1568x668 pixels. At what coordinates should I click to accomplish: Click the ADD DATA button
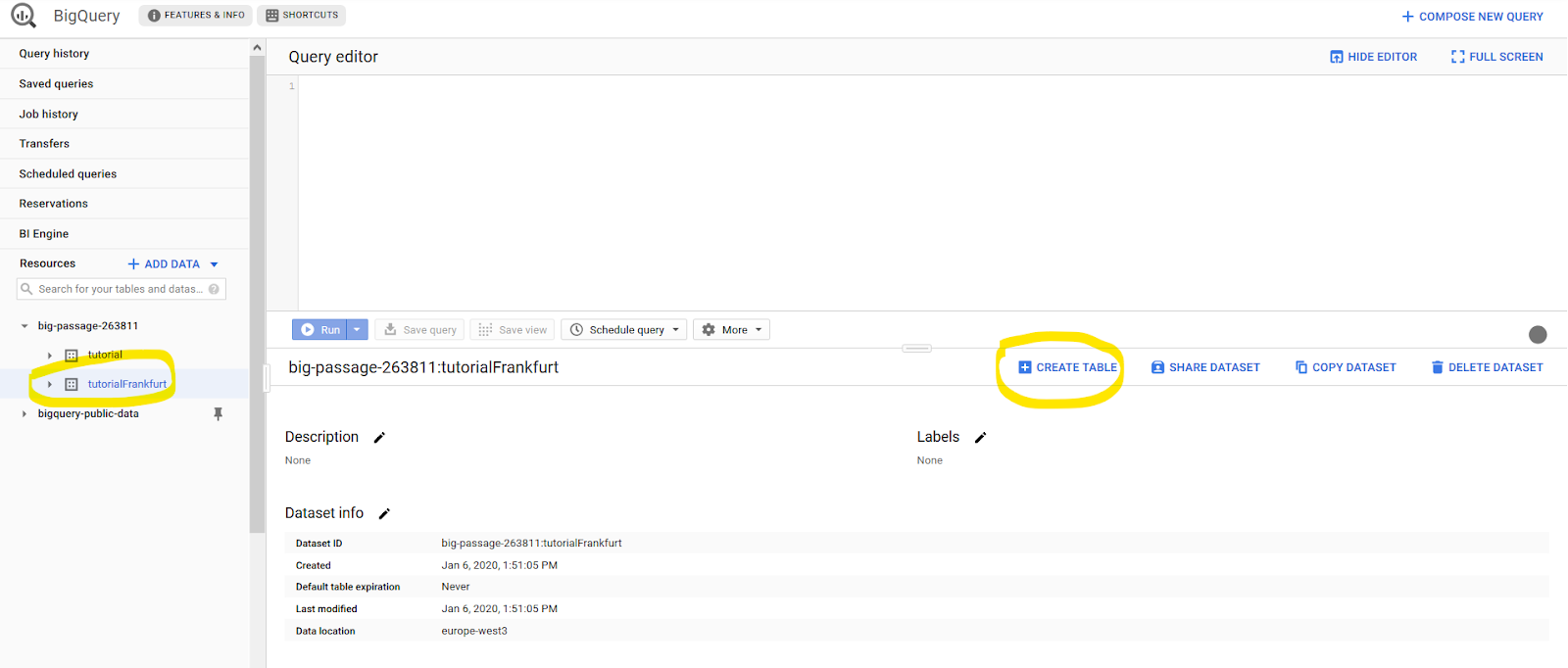[x=172, y=264]
